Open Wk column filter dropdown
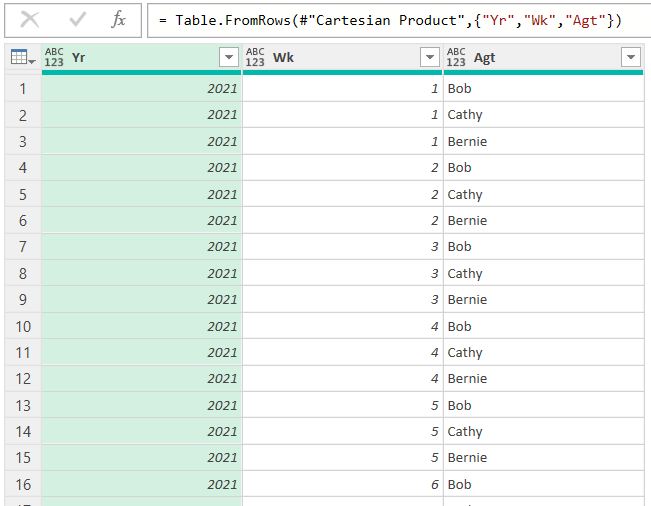651x506 pixels. click(x=430, y=57)
